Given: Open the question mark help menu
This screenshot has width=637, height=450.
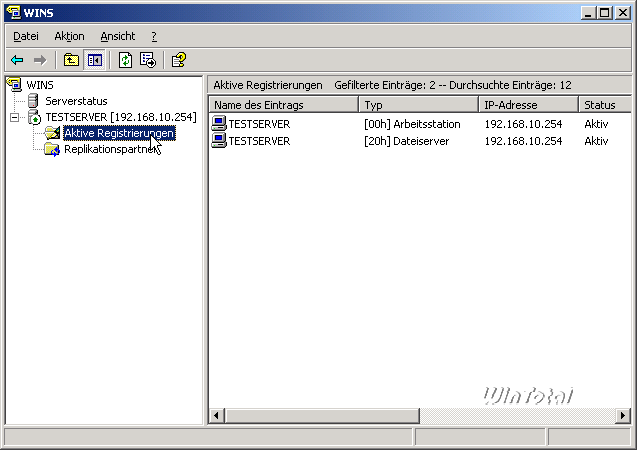Looking at the screenshot, I should tap(153, 36).
